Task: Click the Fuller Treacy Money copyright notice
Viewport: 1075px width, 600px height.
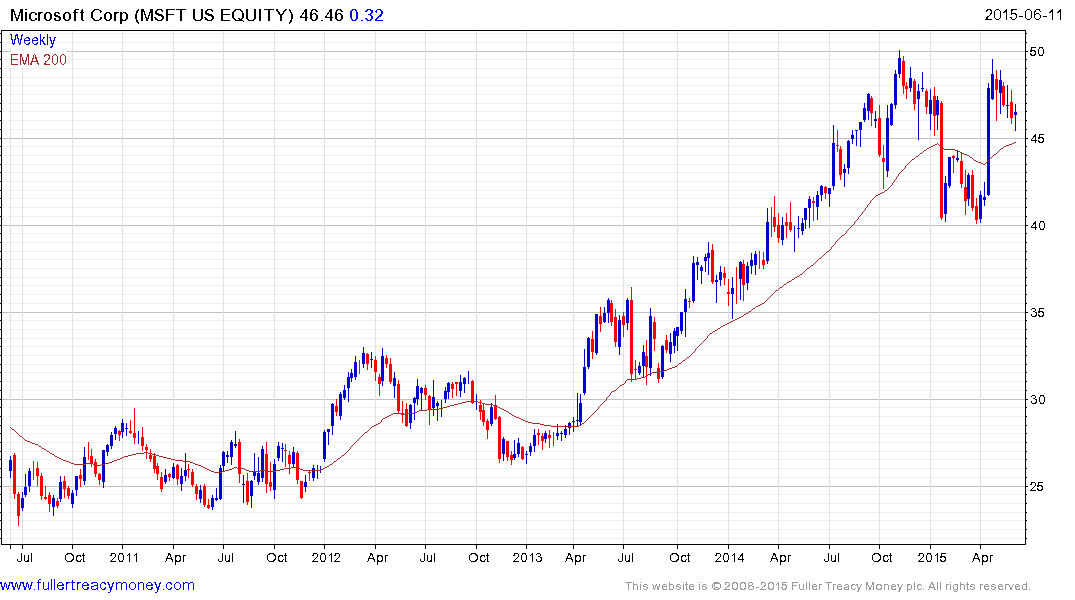Action: [827, 586]
